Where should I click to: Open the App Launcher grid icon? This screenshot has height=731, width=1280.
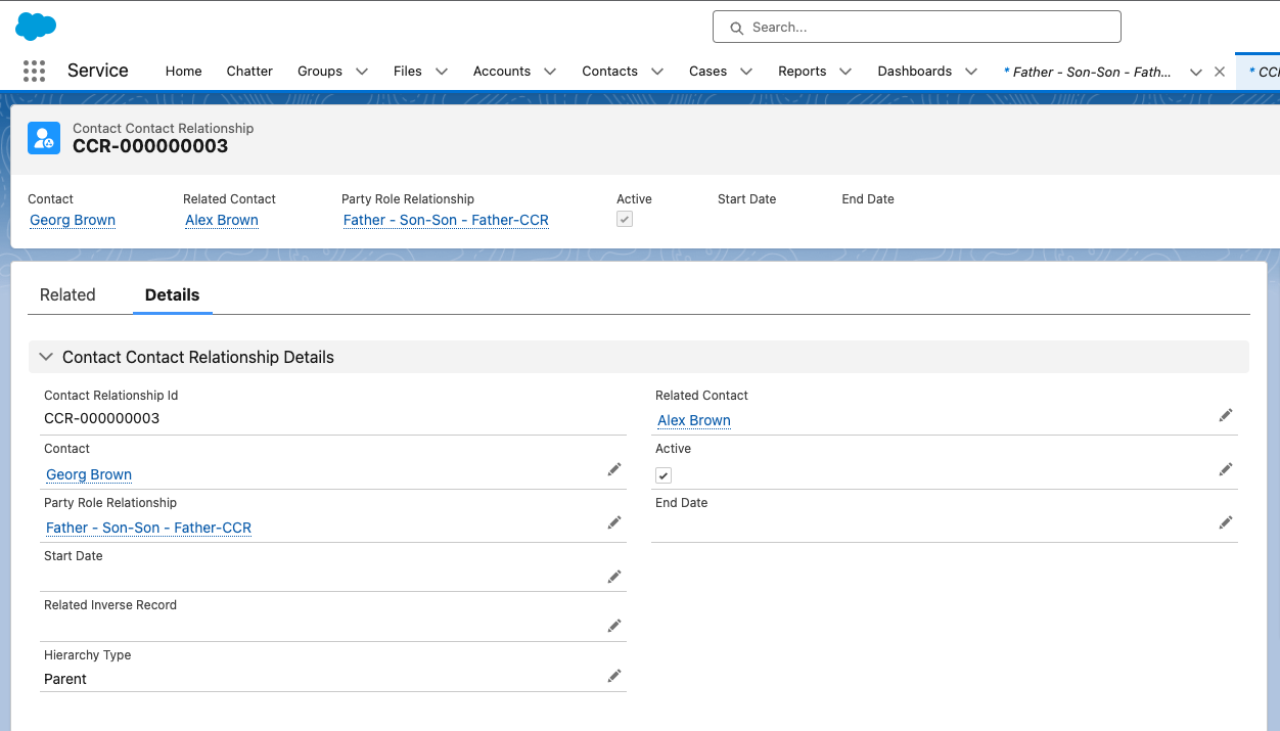pyautogui.click(x=34, y=71)
